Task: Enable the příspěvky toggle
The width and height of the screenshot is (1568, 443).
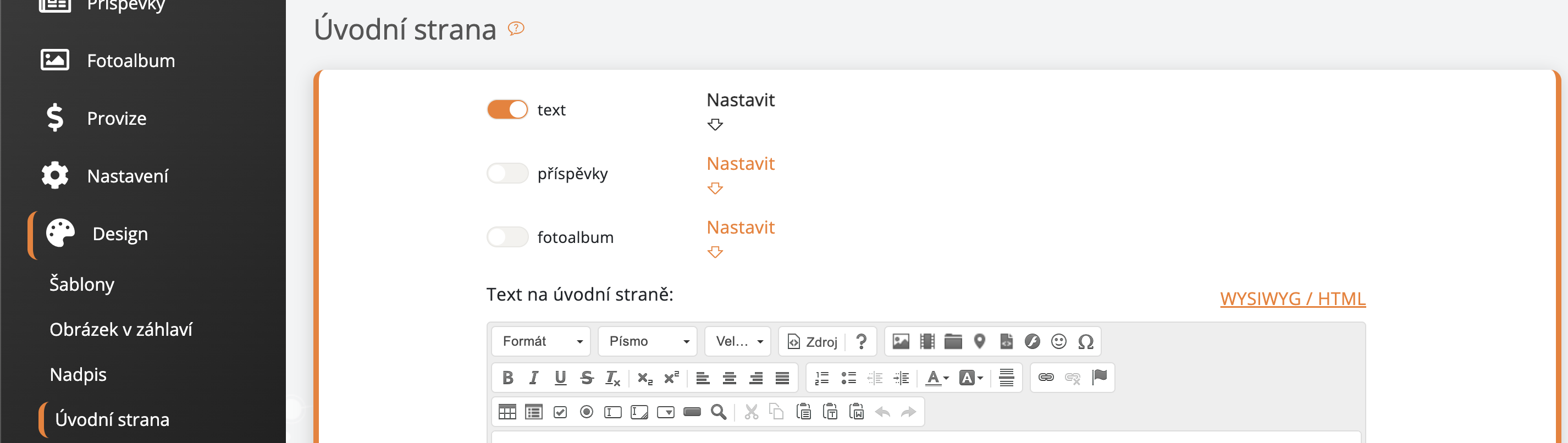Action: point(507,174)
